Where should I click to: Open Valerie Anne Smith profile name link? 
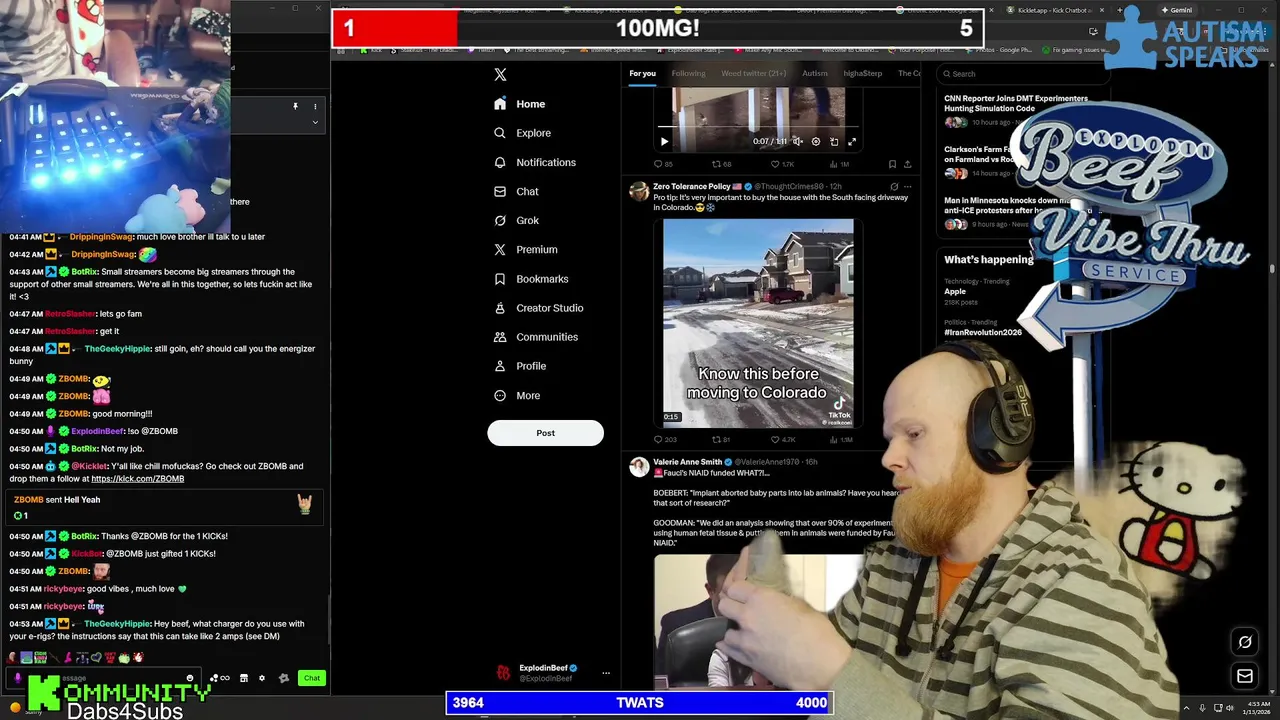(x=687, y=462)
